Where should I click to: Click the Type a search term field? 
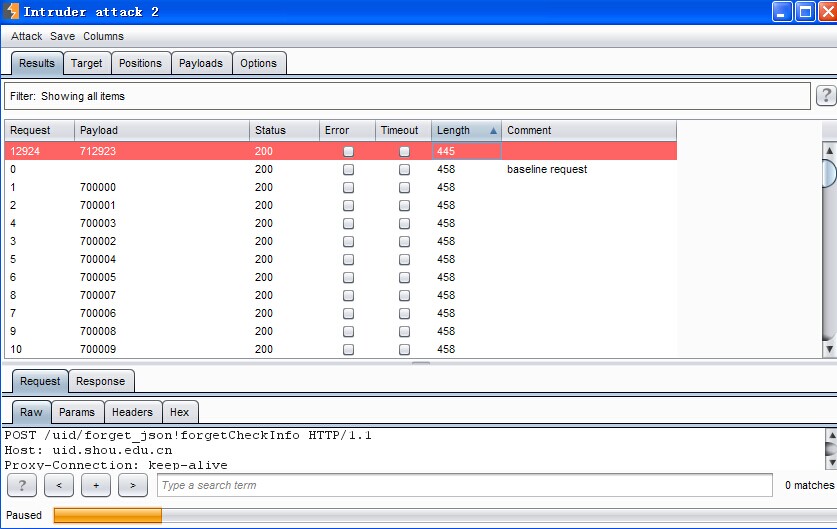click(x=464, y=485)
